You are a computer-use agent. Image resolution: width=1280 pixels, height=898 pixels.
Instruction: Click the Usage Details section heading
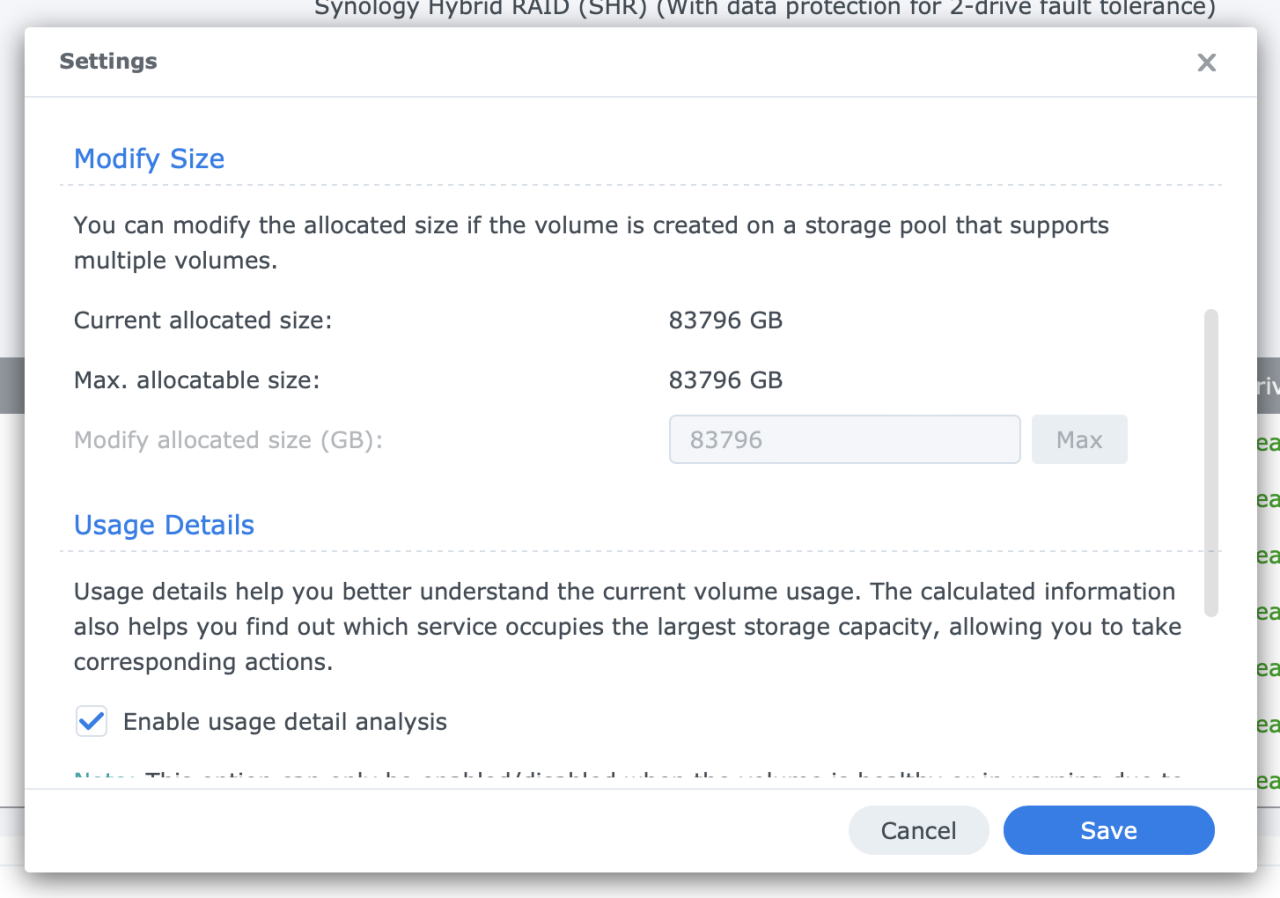163,524
